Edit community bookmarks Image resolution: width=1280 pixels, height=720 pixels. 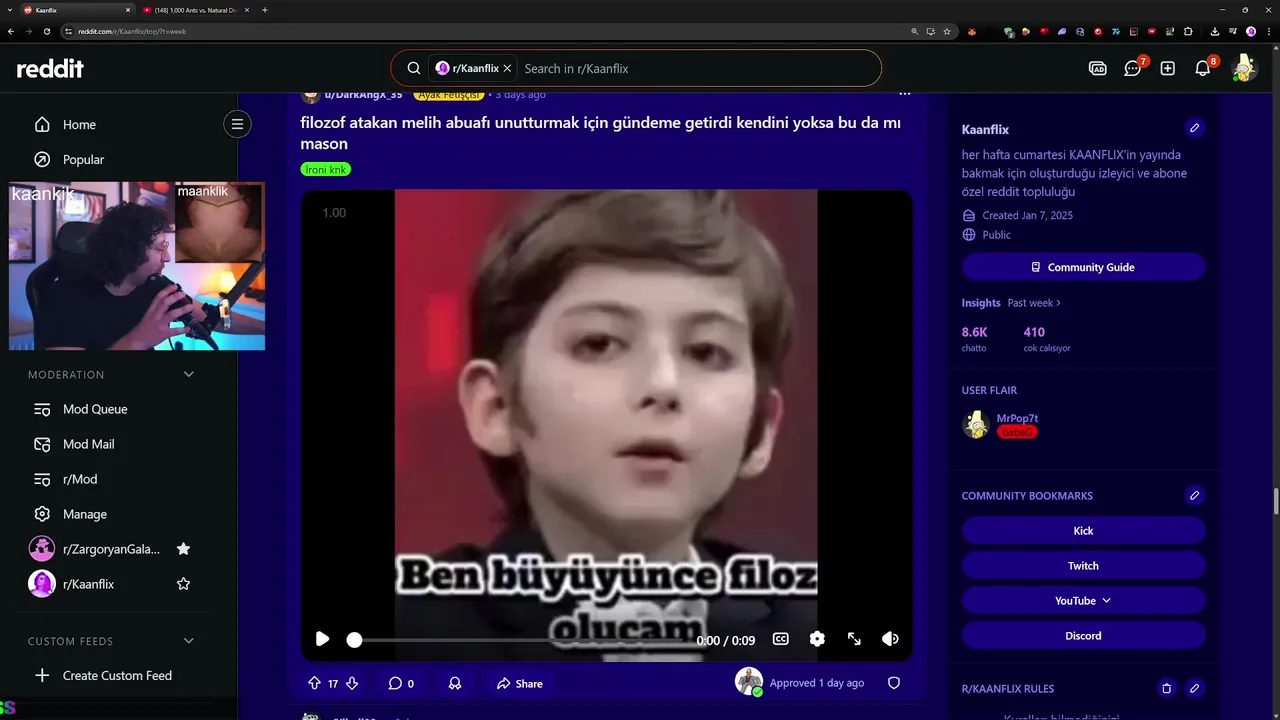pos(1194,495)
